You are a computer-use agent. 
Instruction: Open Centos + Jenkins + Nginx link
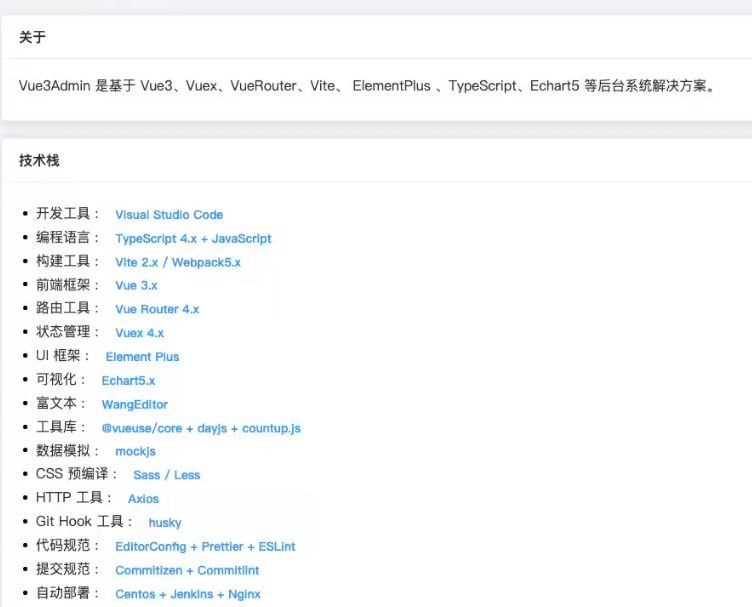[x=188, y=594]
